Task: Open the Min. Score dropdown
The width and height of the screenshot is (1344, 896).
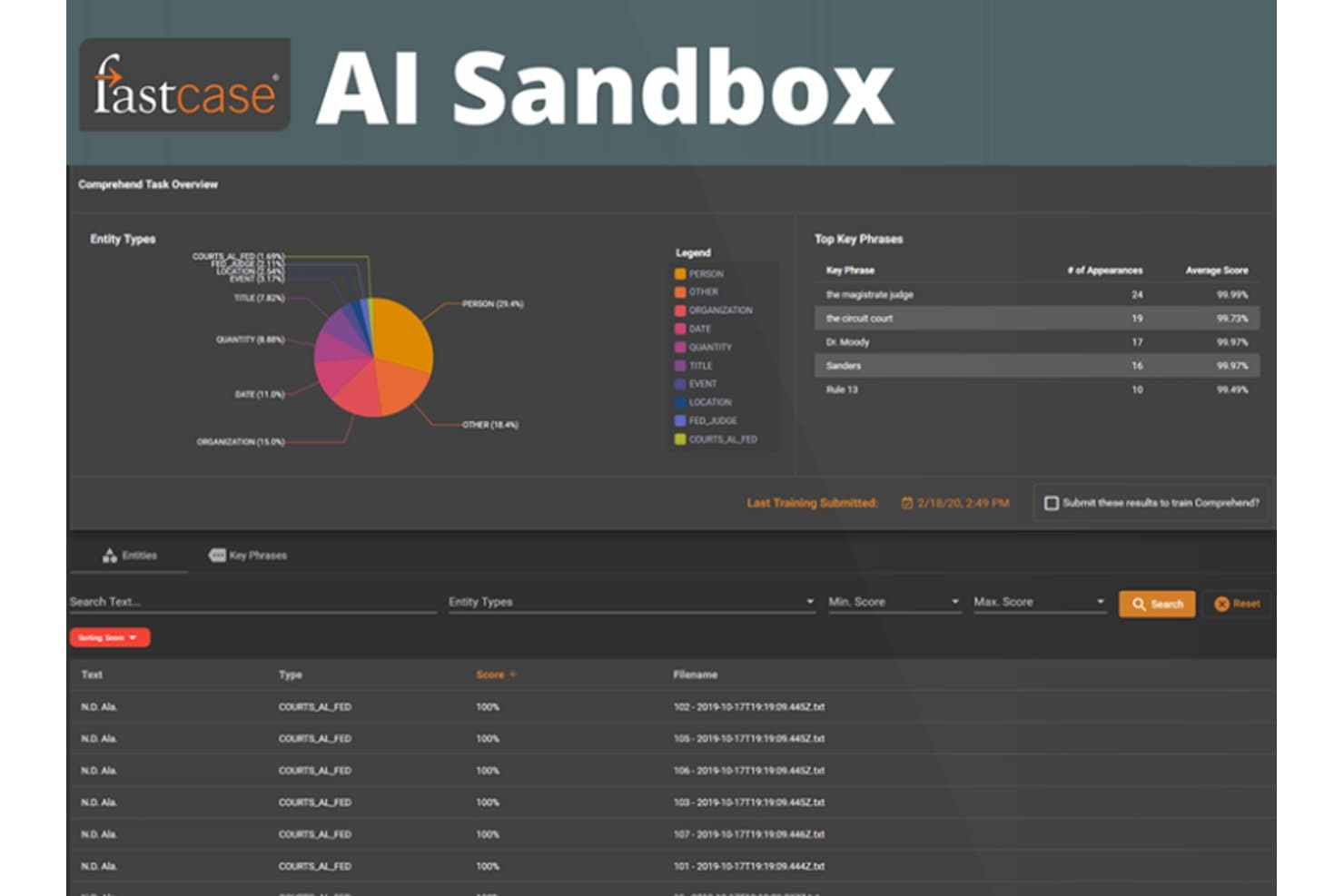Action: [x=894, y=602]
